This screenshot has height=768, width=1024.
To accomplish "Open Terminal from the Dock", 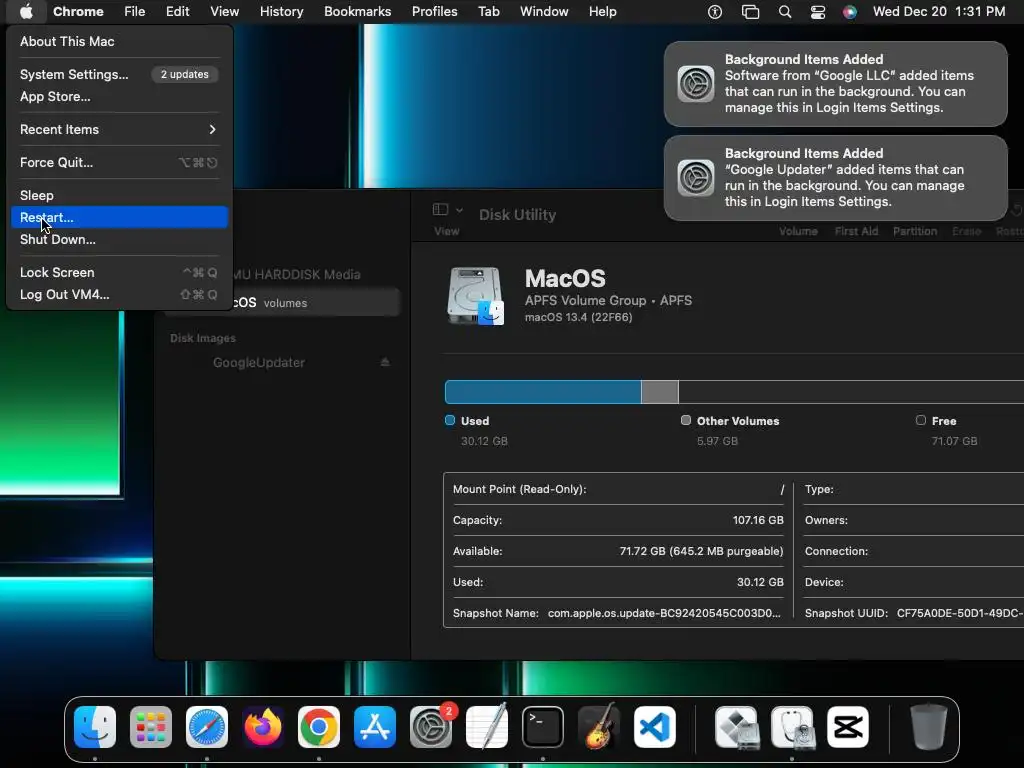I will [x=543, y=727].
